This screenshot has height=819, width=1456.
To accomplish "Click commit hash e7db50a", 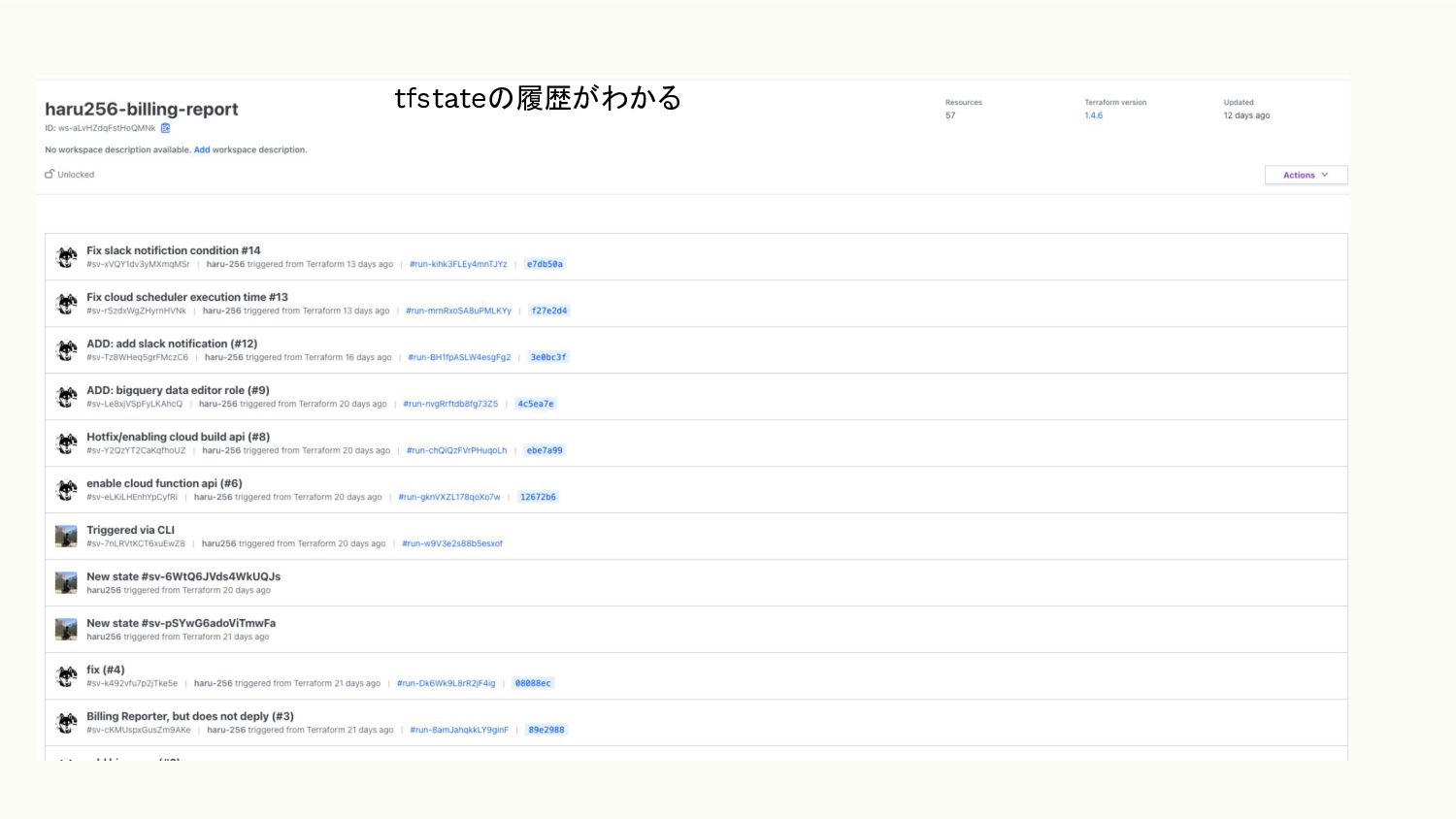I will point(545,264).
